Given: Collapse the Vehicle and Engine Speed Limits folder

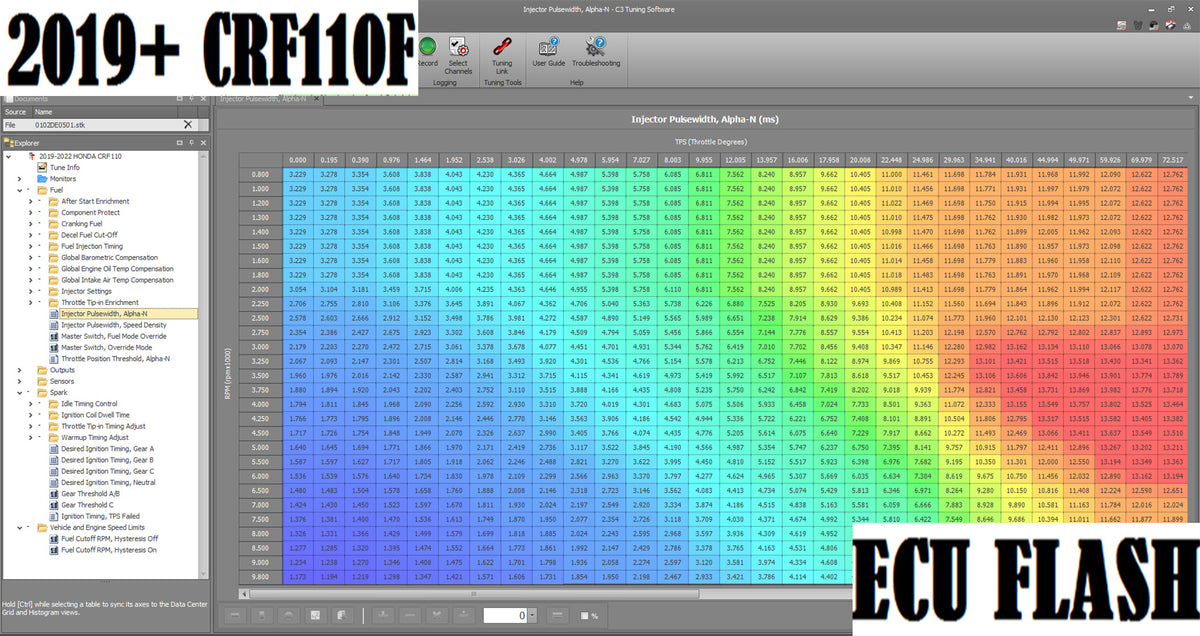Looking at the screenshot, I should (20, 526).
